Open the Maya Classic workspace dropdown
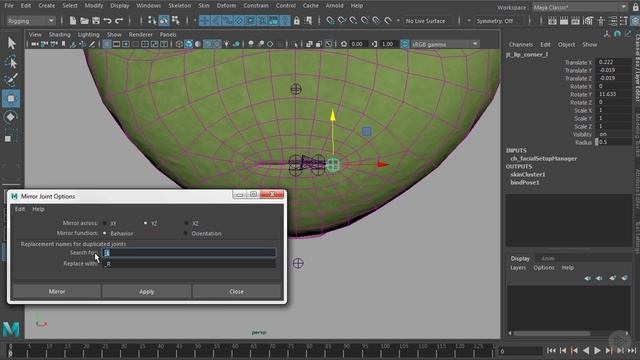This screenshot has width=640, height=360. (x=580, y=7)
